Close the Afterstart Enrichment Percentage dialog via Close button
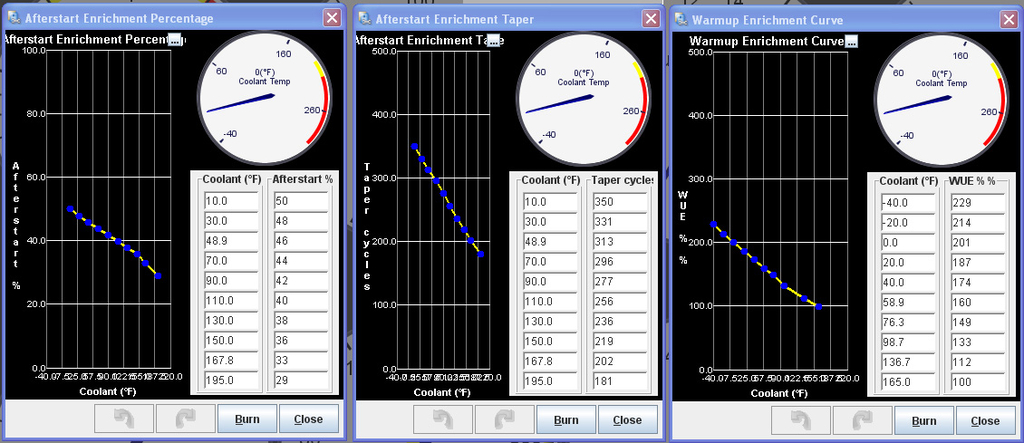 coord(309,419)
